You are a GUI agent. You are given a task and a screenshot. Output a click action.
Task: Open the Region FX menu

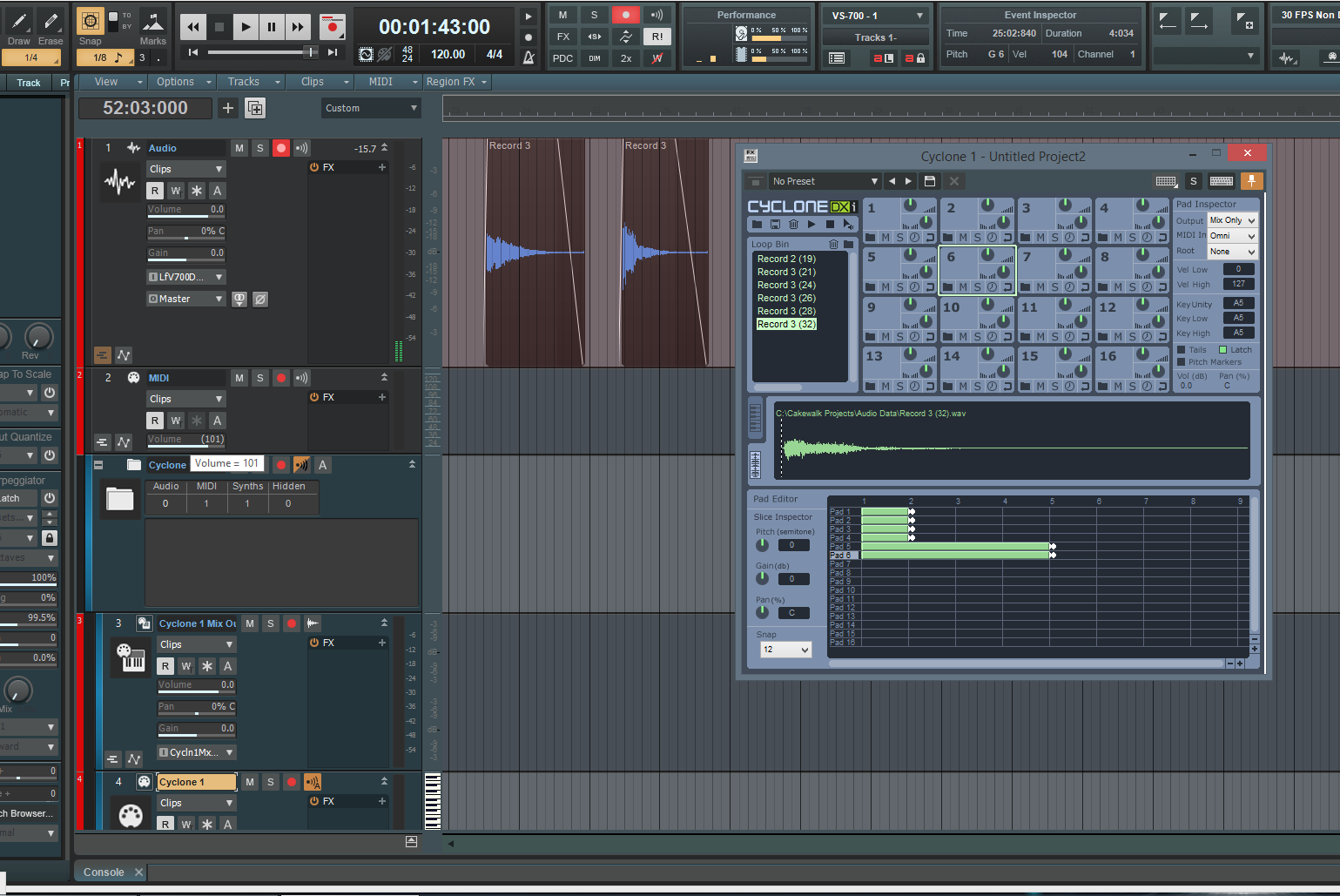coord(457,82)
